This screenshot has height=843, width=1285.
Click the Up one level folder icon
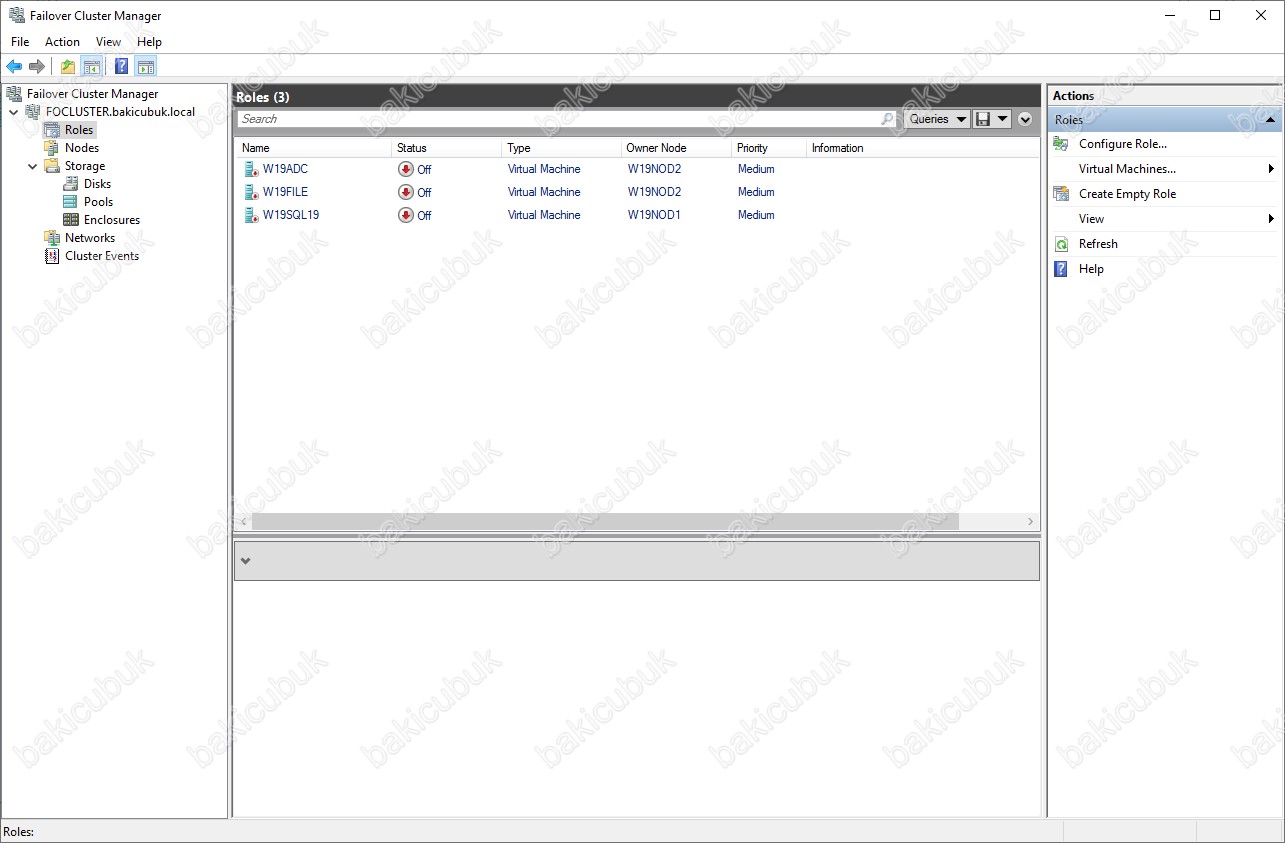(68, 67)
